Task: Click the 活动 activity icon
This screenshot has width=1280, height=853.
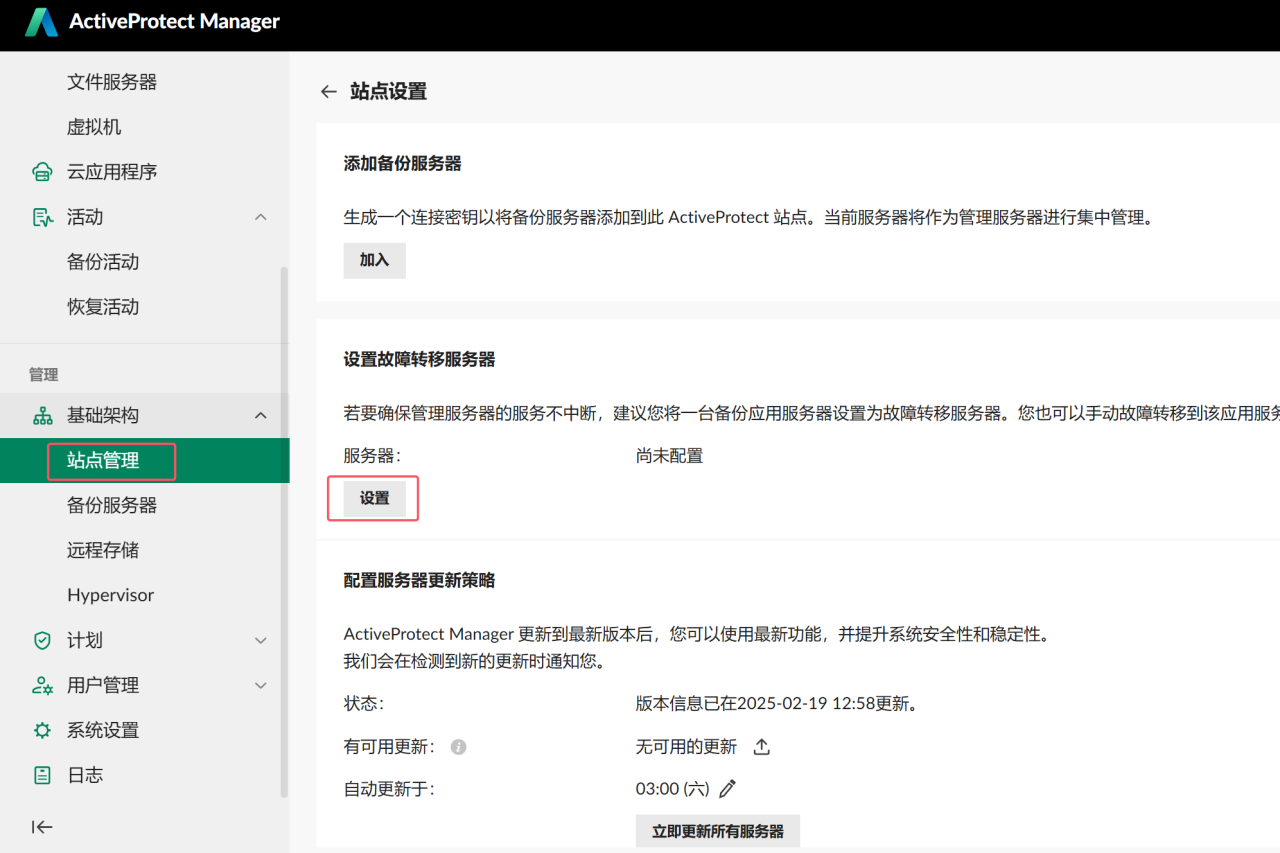Action: [x=42, y=217]
